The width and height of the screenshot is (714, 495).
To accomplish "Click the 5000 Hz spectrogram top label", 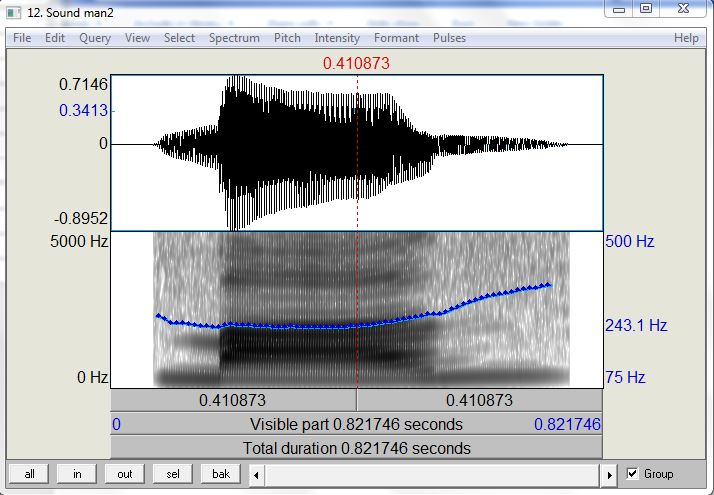I will tap(79, 241).
